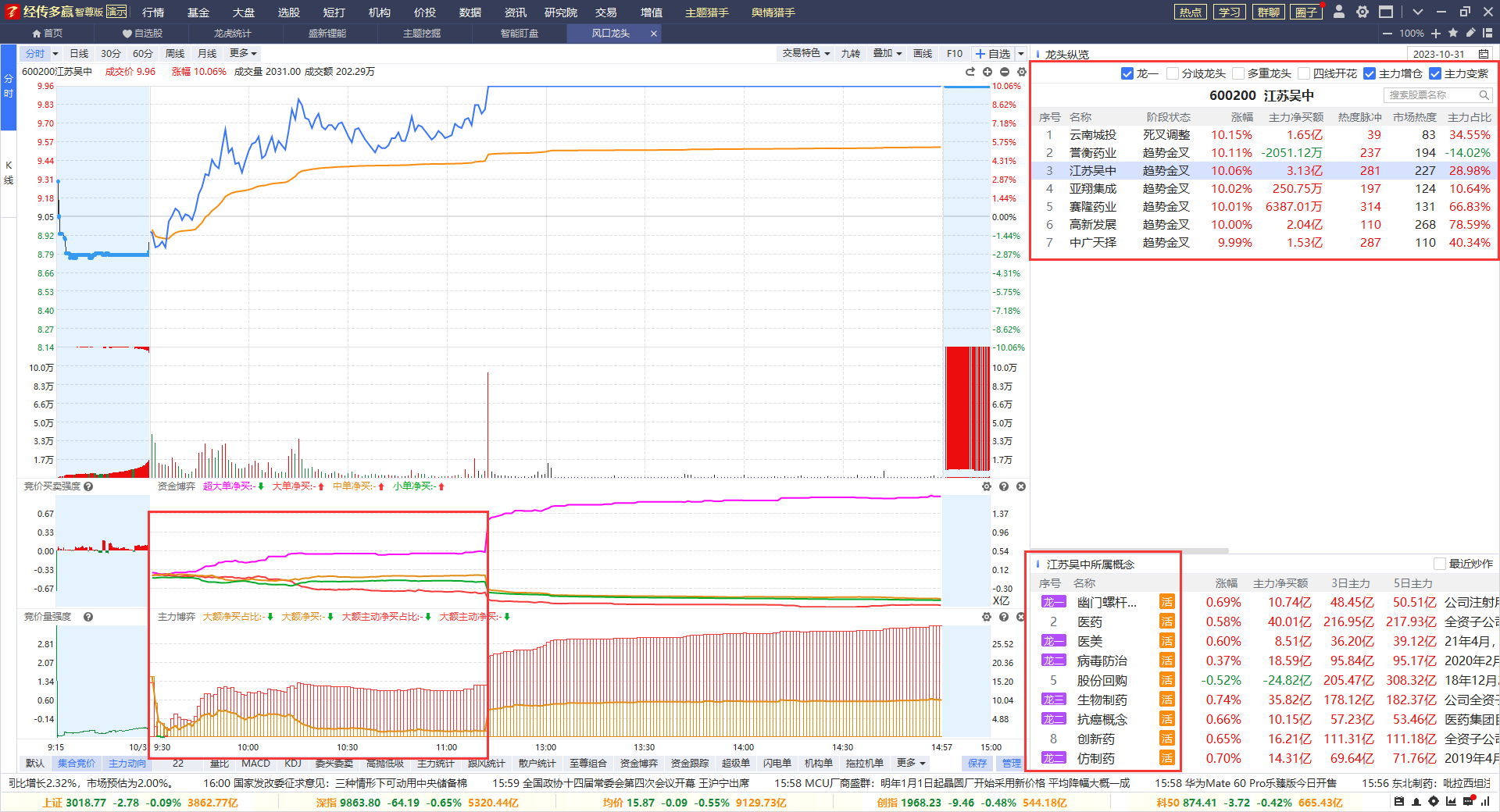1500x812 pixels.
Task: Open the 行情 menu
Action: [153, 12]
